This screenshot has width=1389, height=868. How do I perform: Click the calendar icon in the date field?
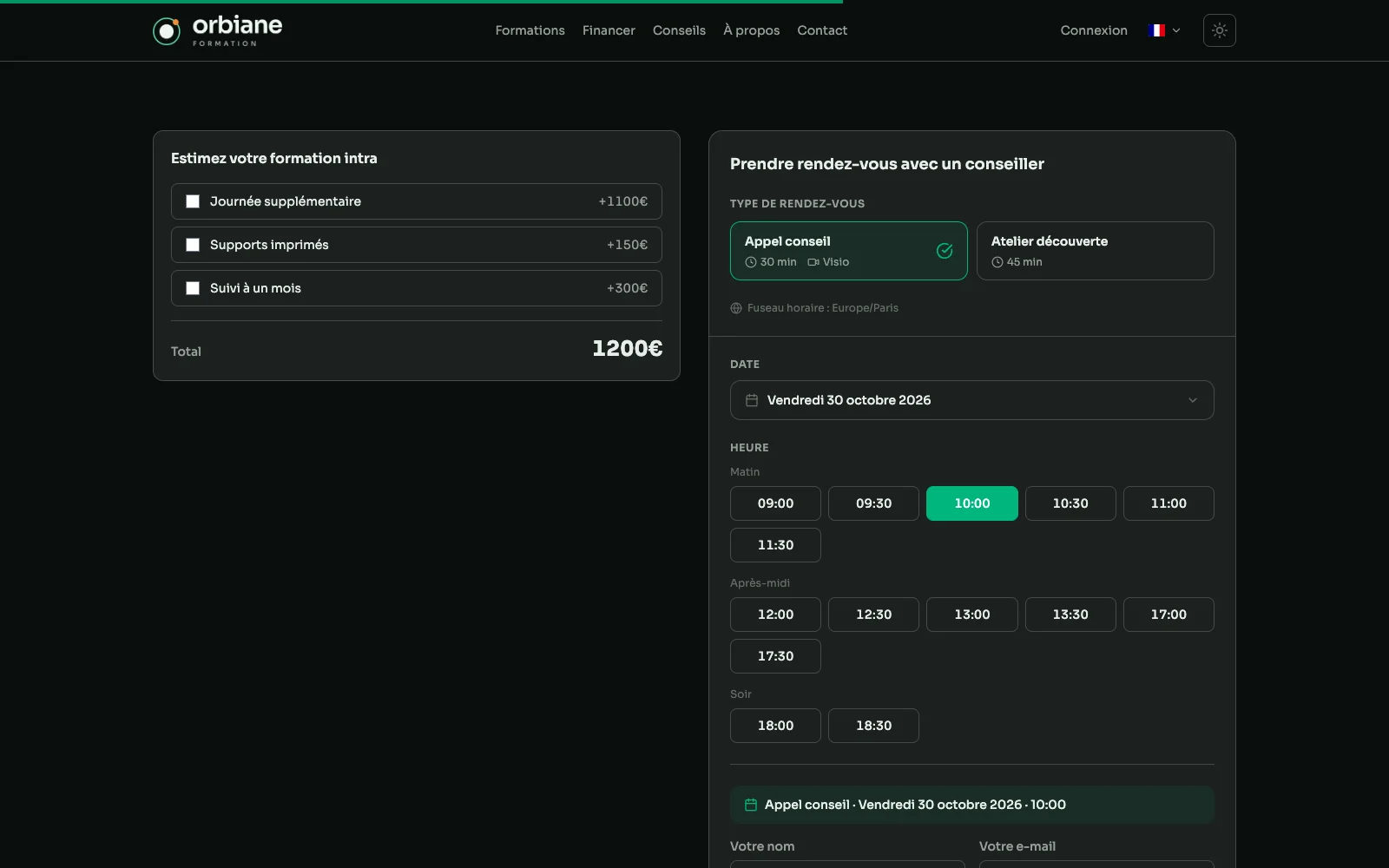coord(752,400)
